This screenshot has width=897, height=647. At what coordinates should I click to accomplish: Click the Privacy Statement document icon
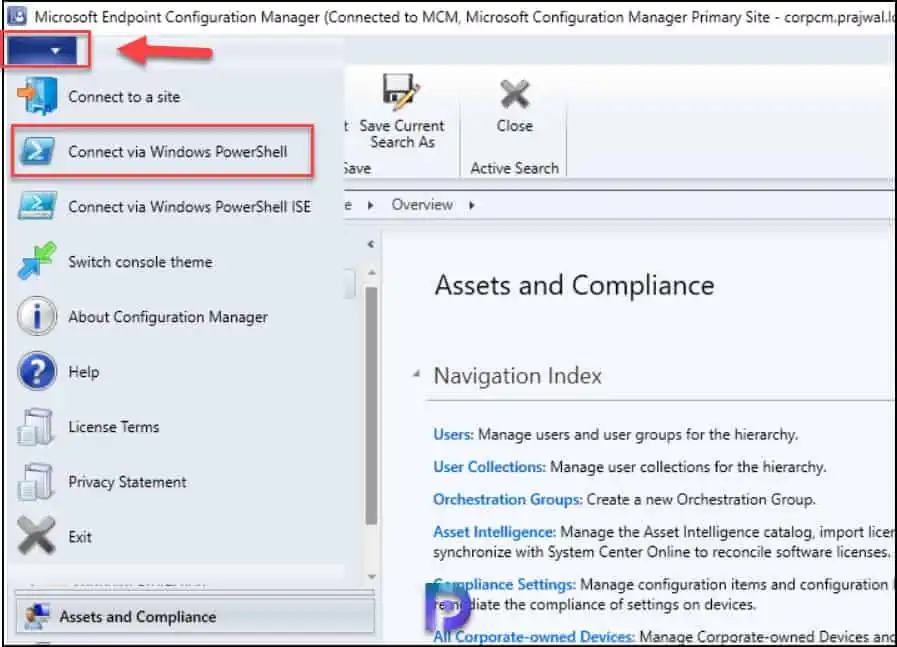click(x=36, y=481)
